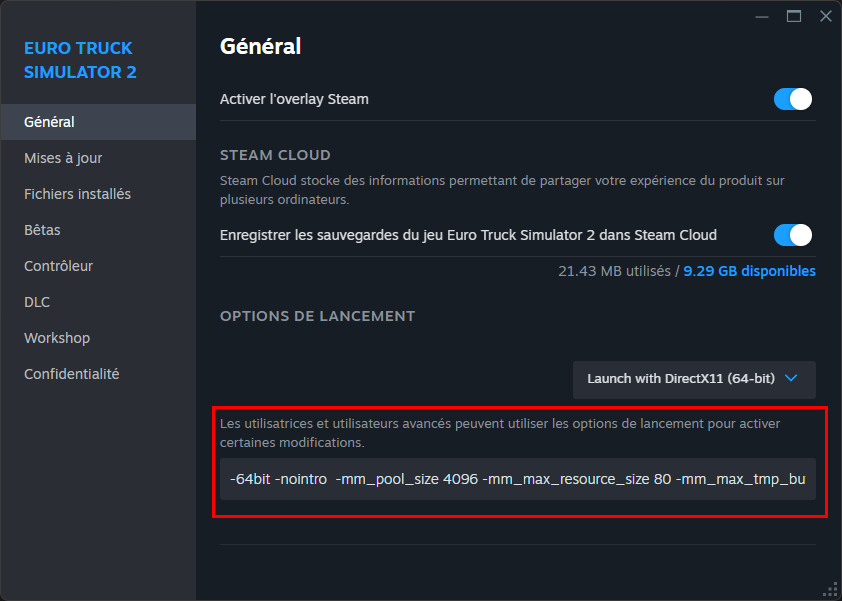Select the Général tab in sidebar
Screen dimensions: 842x601
(98, 122)
